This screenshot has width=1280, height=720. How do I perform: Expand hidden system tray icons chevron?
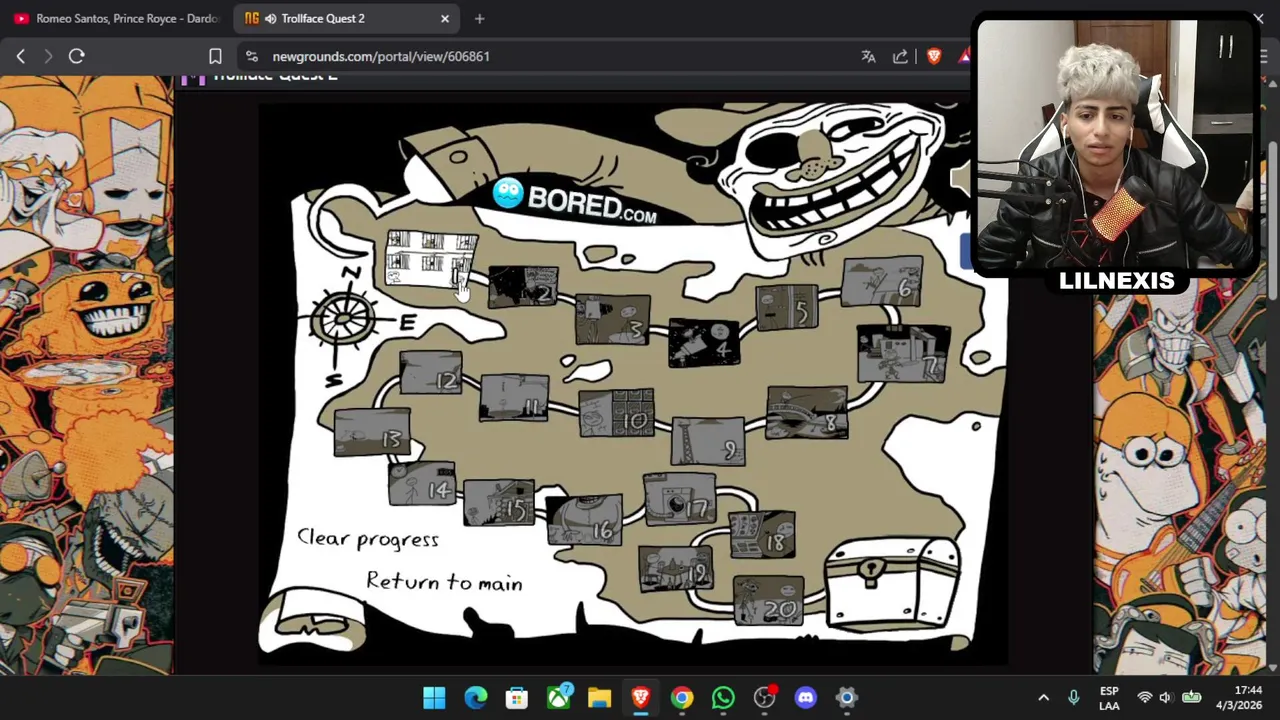pos(1043,697)
